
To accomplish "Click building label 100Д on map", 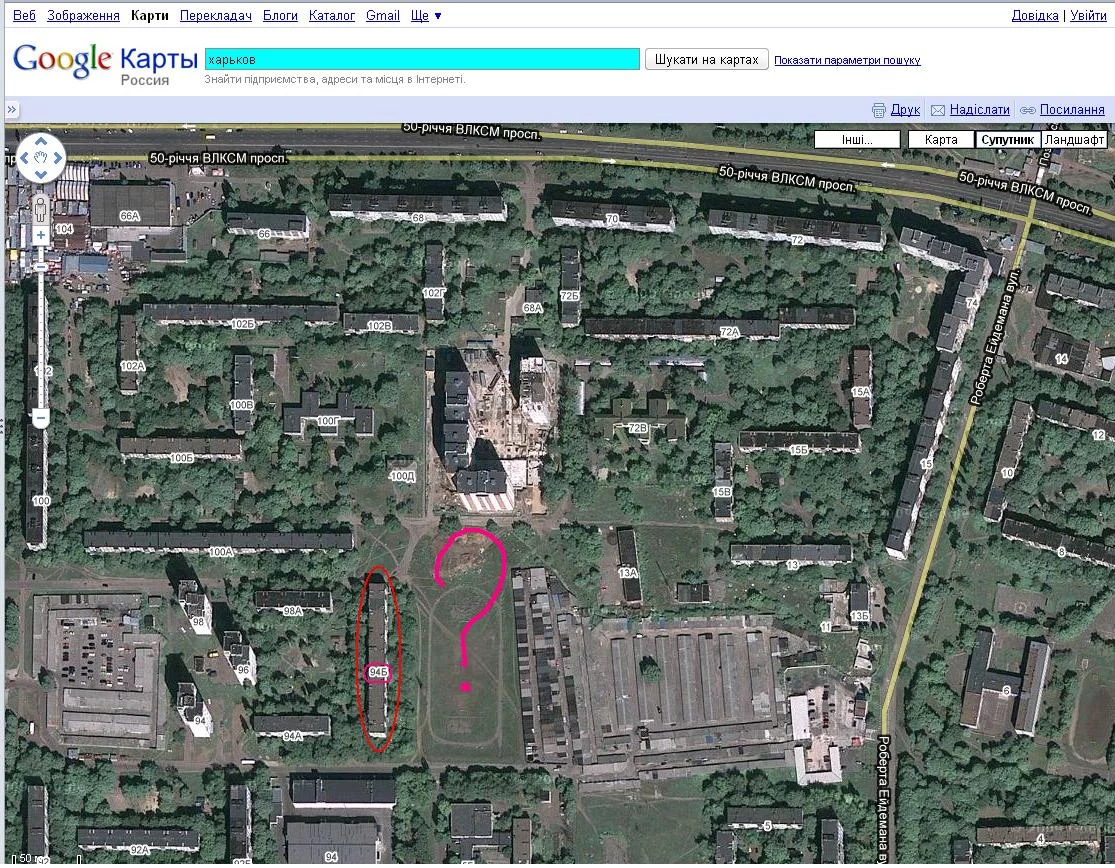I will click(x=403, y=476).
